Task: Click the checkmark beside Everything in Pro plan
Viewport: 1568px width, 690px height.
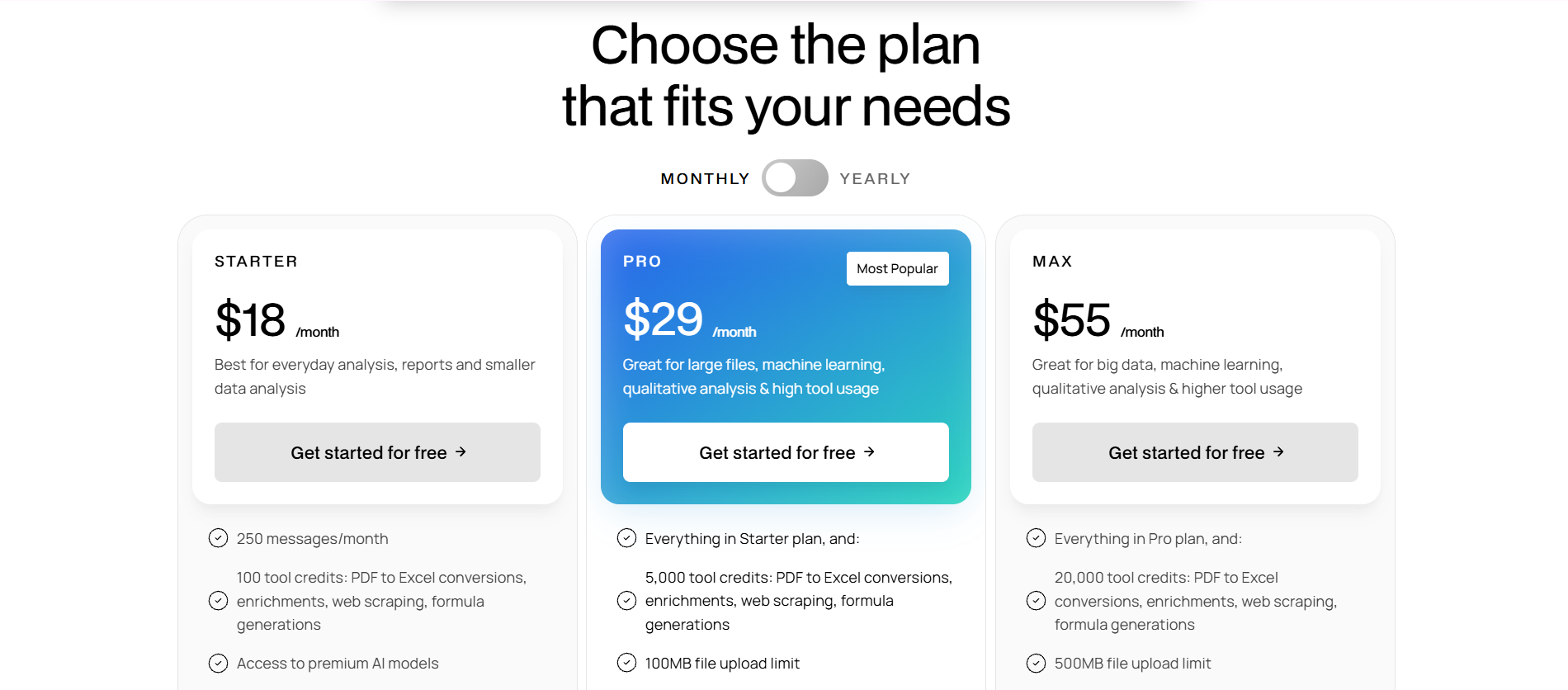Action: (1036, 538)
